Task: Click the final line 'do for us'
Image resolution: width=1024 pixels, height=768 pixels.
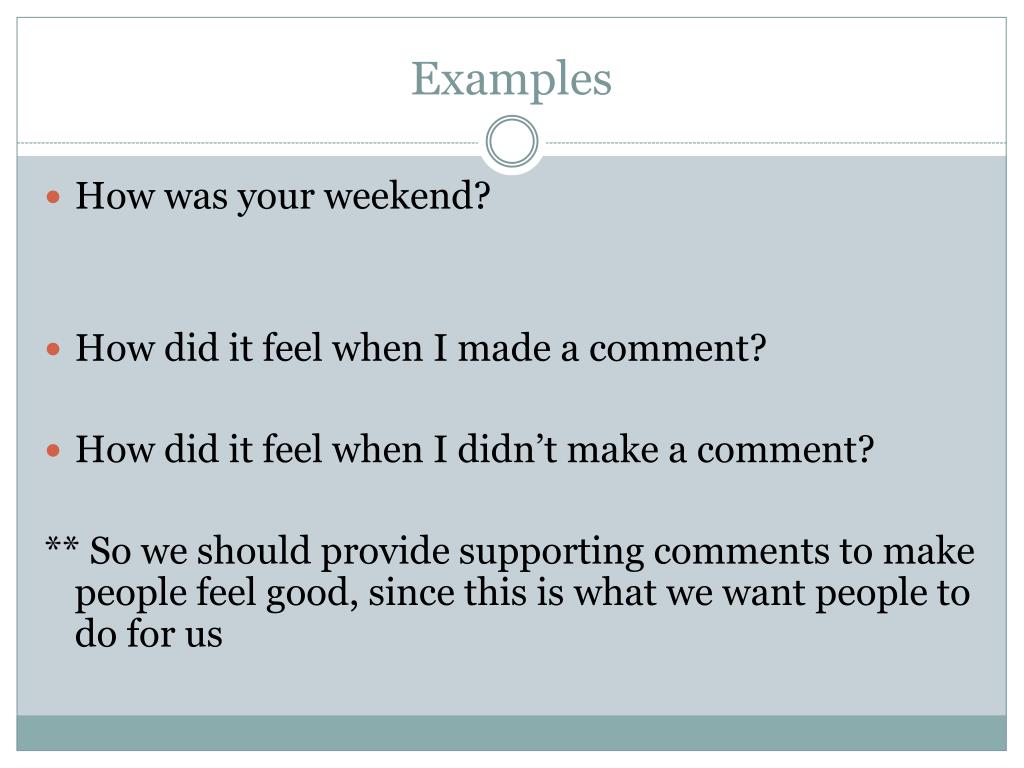Action: [x=149, y=633]
